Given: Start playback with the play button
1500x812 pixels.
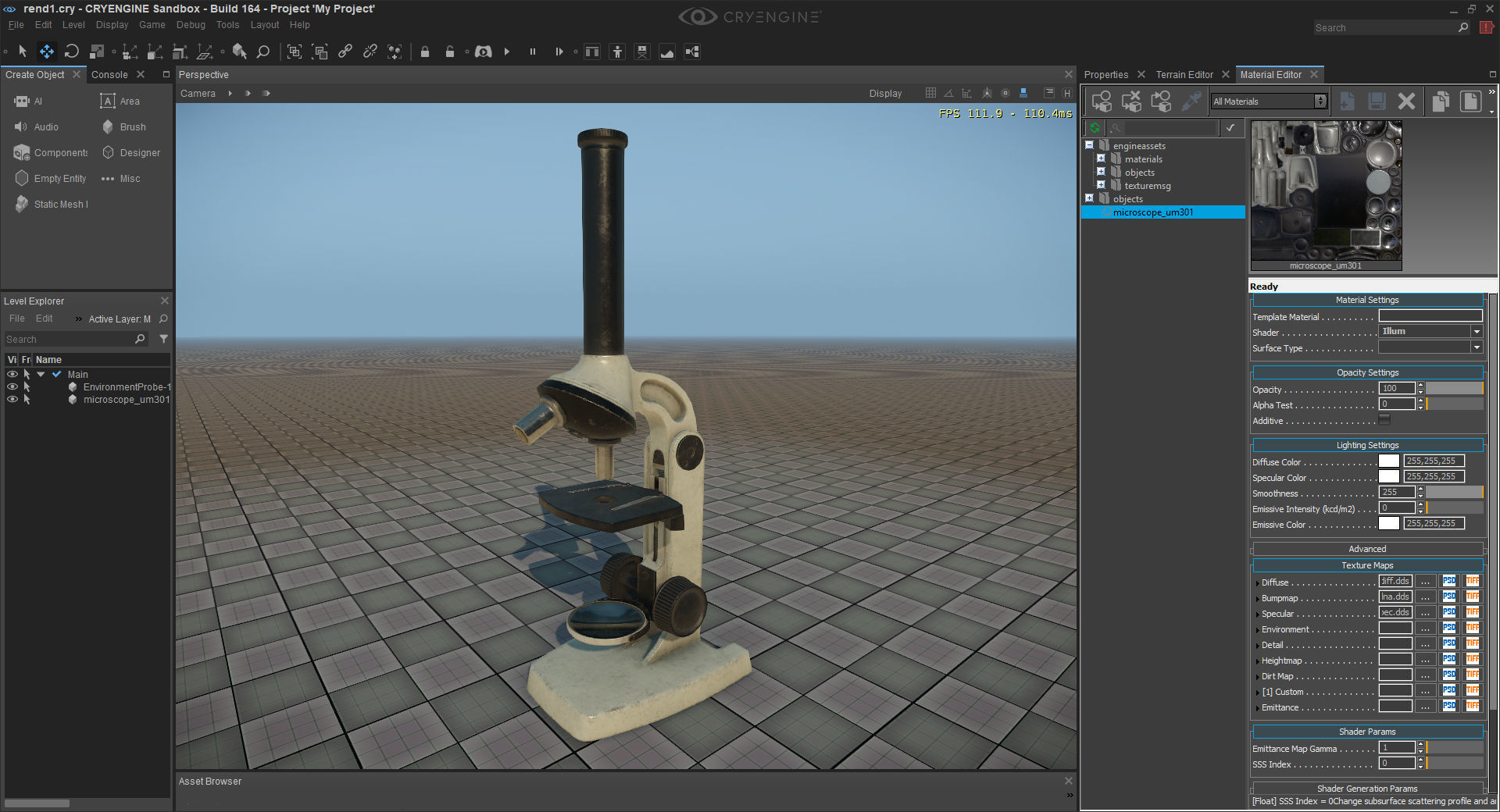Looking at the screenshot, I should click(507, 52).
